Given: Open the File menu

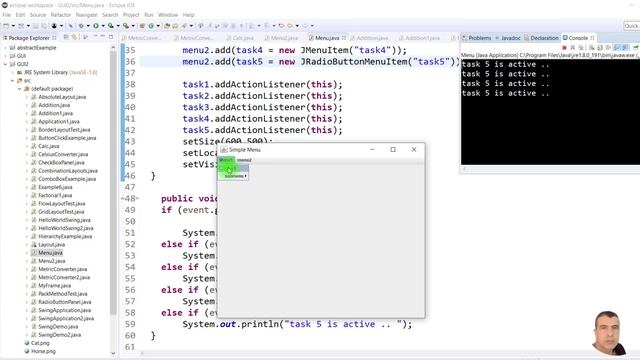Looking at the screenshot, I should [7, 15].
